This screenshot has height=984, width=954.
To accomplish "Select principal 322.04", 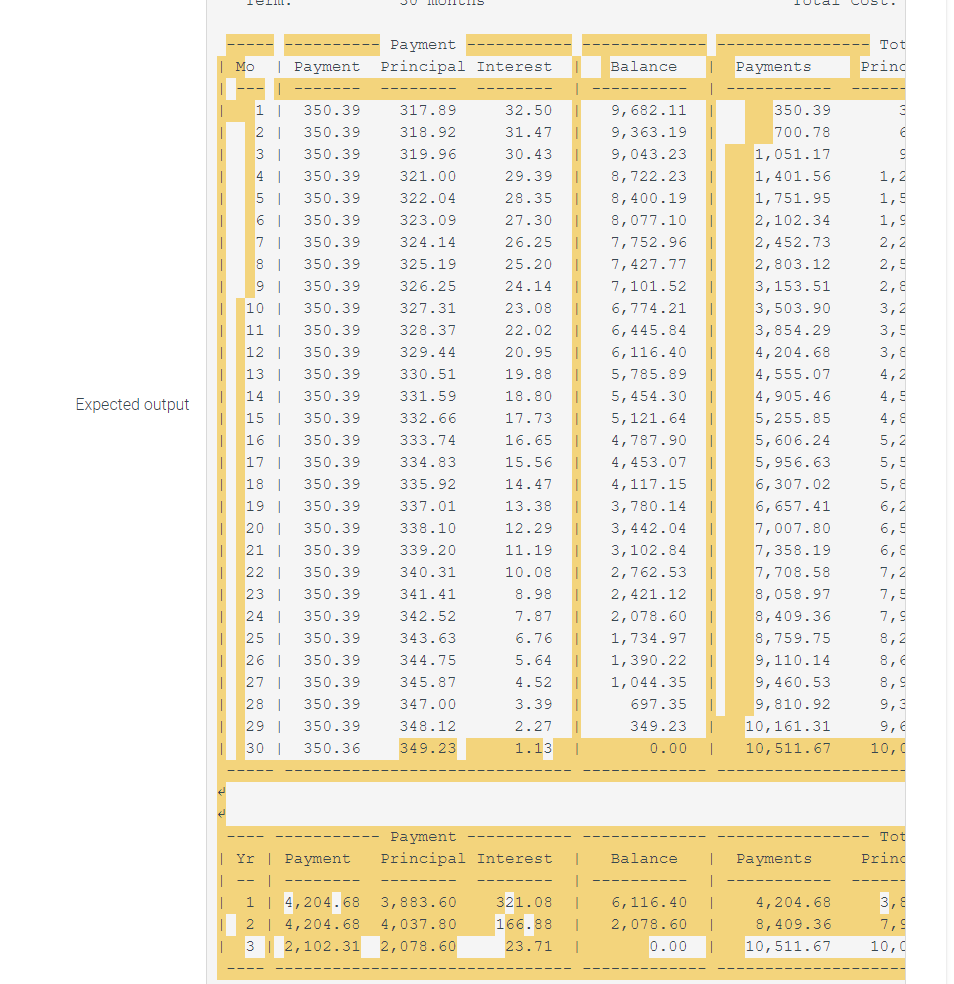I will [x=427, y=198].
